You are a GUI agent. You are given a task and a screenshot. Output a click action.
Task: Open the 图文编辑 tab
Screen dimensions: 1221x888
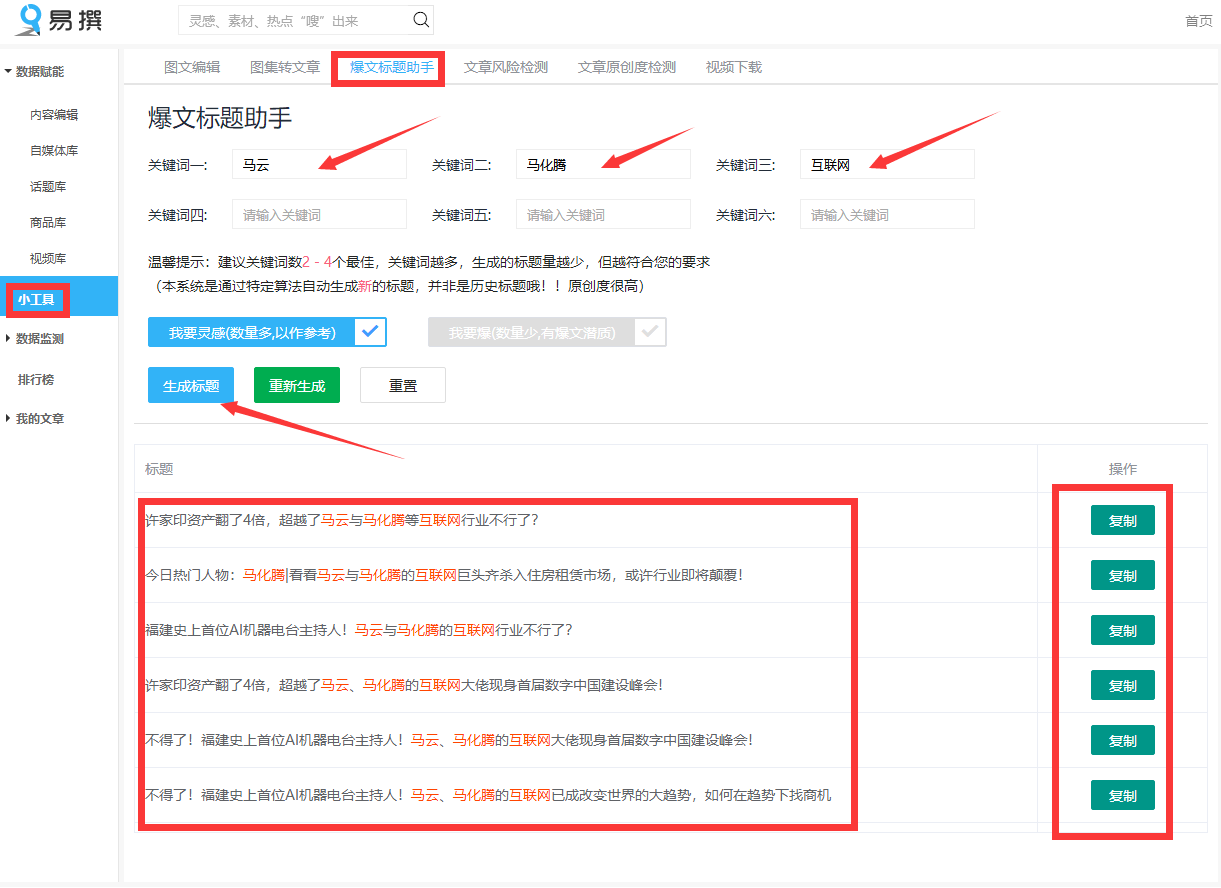point(192,67)
